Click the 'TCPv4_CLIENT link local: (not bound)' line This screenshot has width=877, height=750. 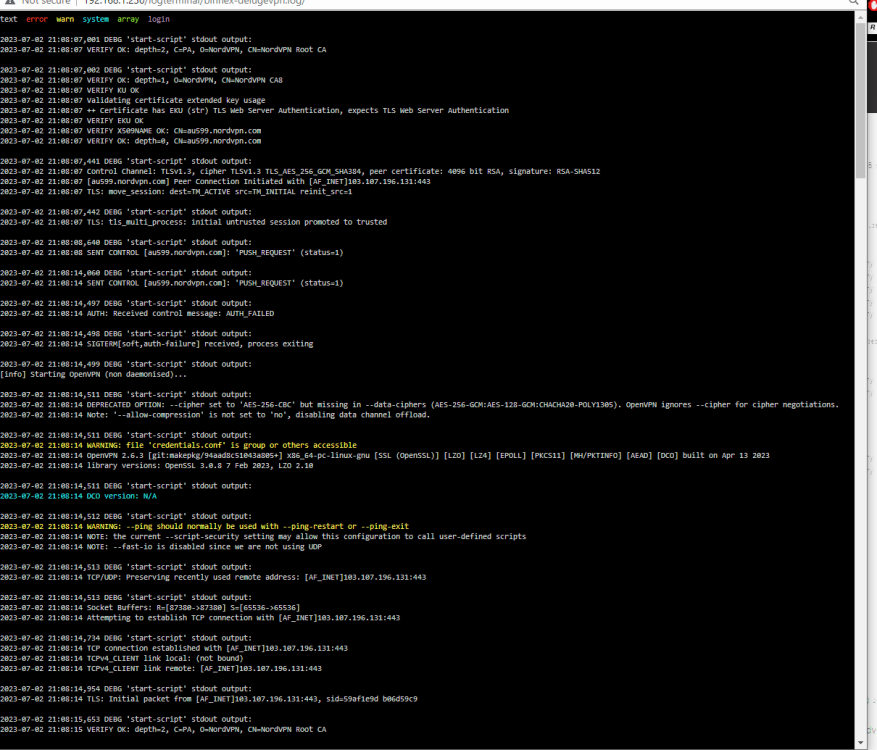(x=121, y=659)
